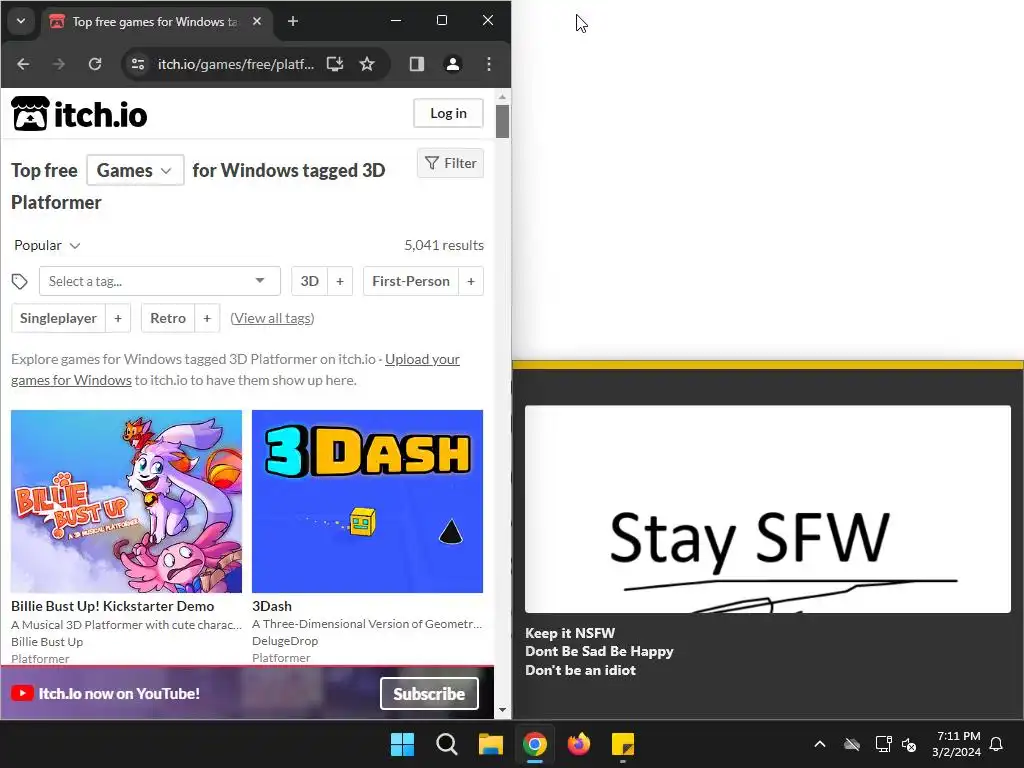This screenshot has width=1024, height=768.
Task: Click scrollbar down arrow
Action: coord(502,710)
